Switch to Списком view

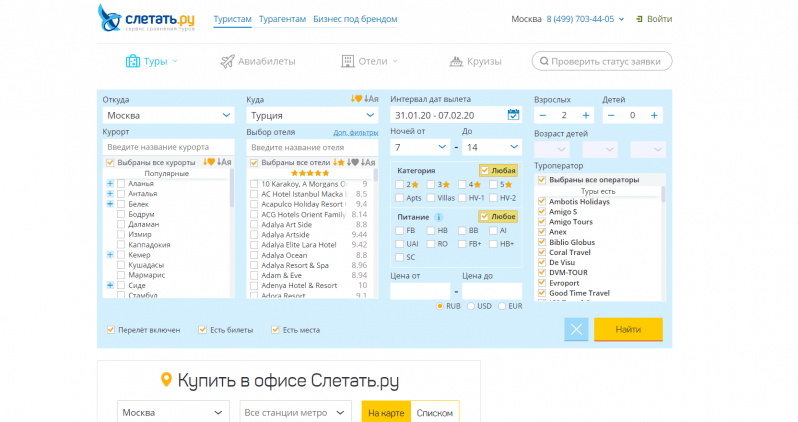(x=435, y=412)
